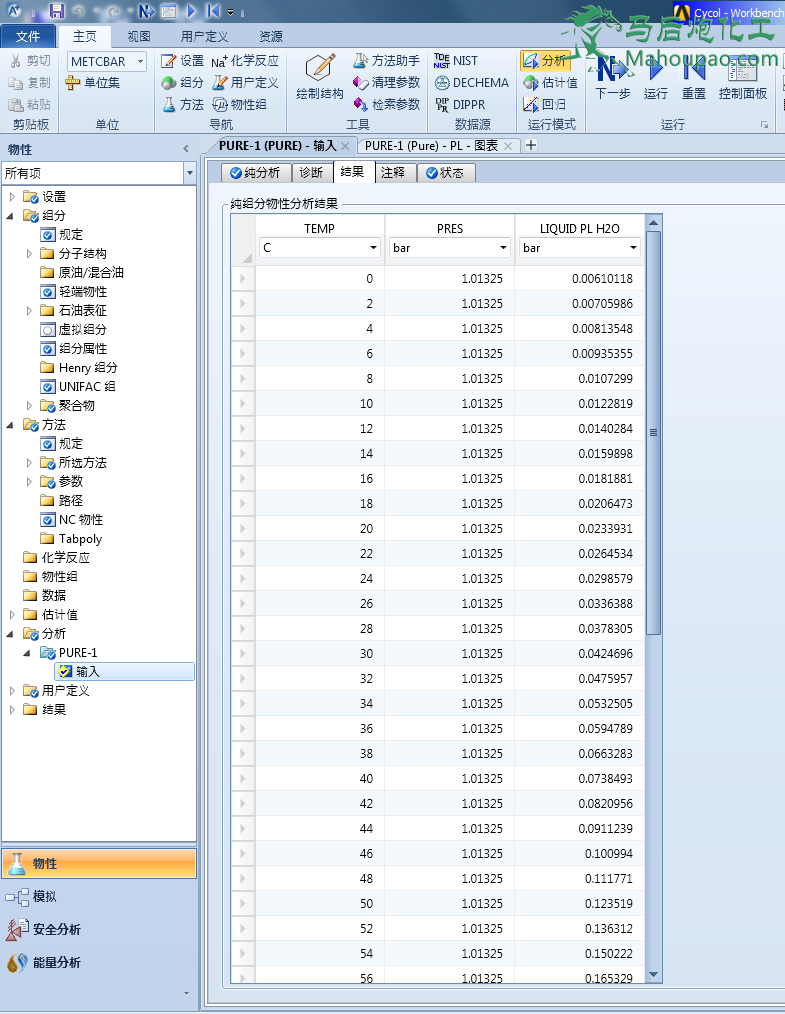Switch to the 安全分析 safety analysis environment

(99, 929)
